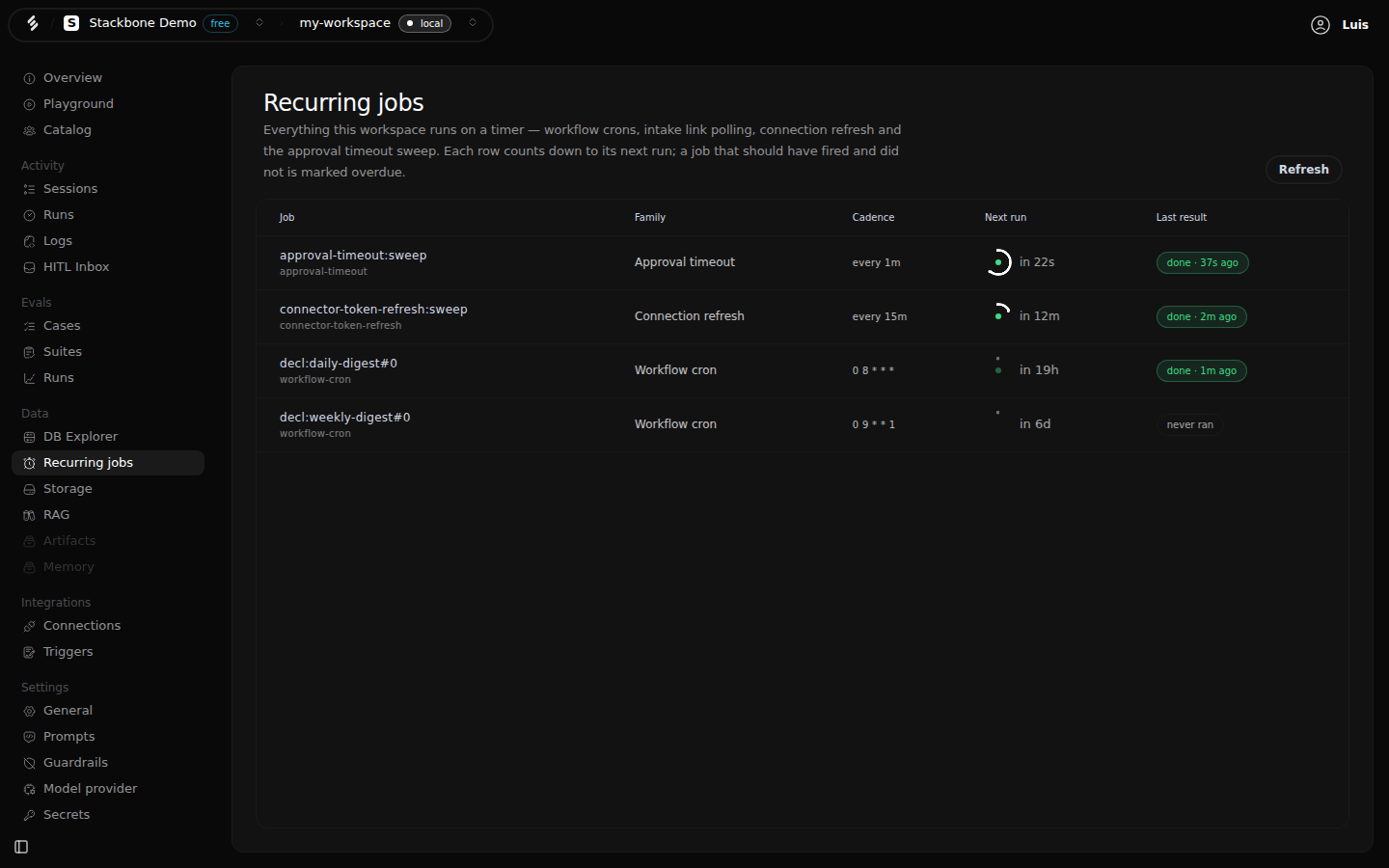Image resolution: width=1389 pixels, height=868 pixels.
Task: Click the '0 8 * * *' cadence cell
Action: (x=873, y=370)
